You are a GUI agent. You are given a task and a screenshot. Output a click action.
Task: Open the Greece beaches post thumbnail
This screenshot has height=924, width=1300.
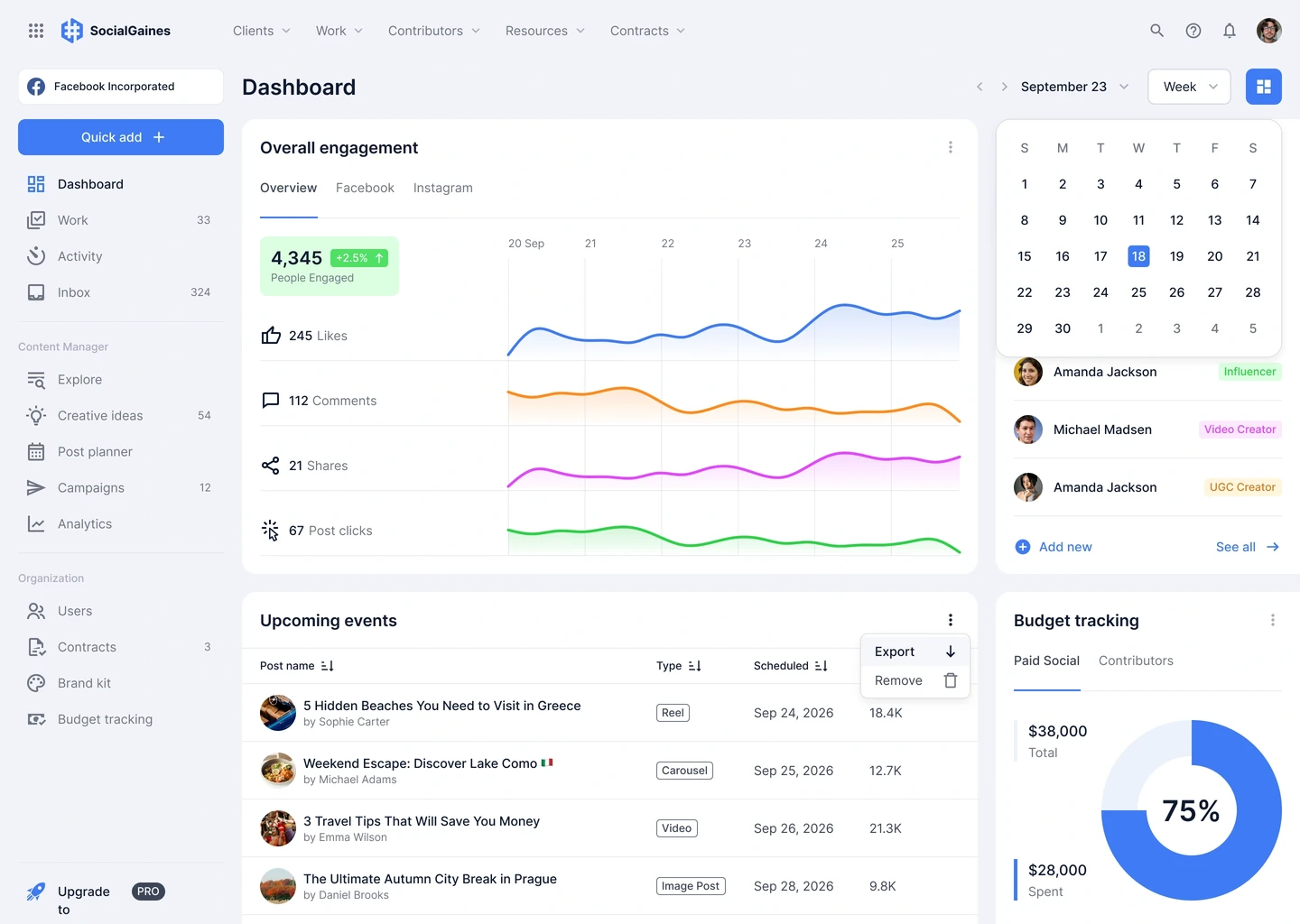coord(278,713)
